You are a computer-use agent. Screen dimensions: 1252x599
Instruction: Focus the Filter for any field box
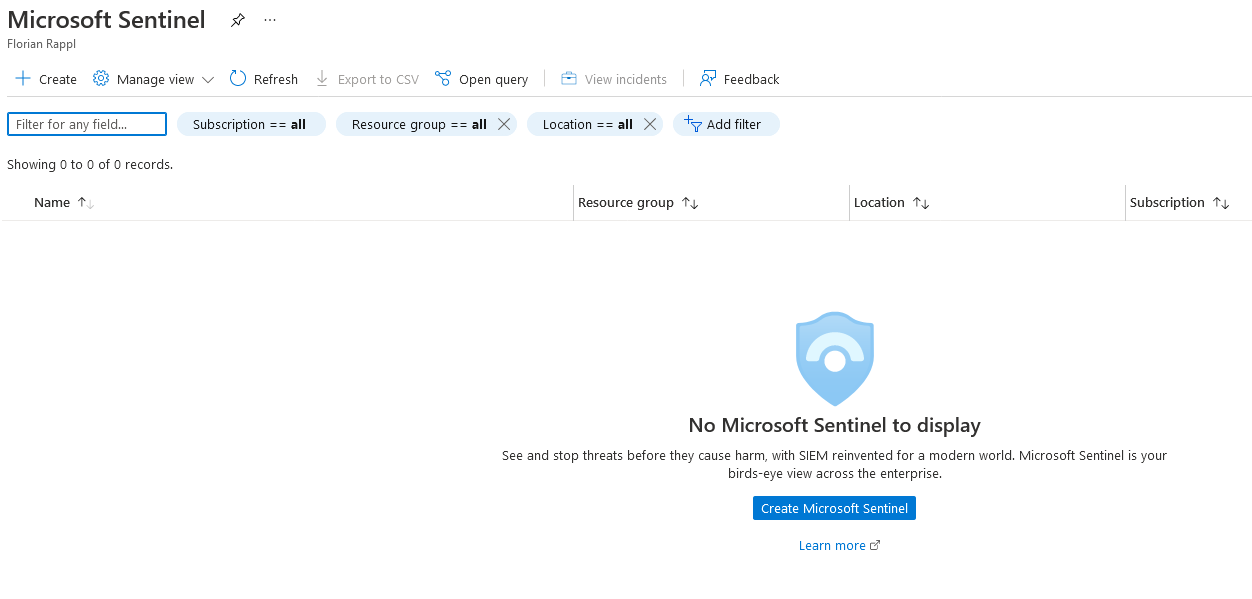(87, 124)
